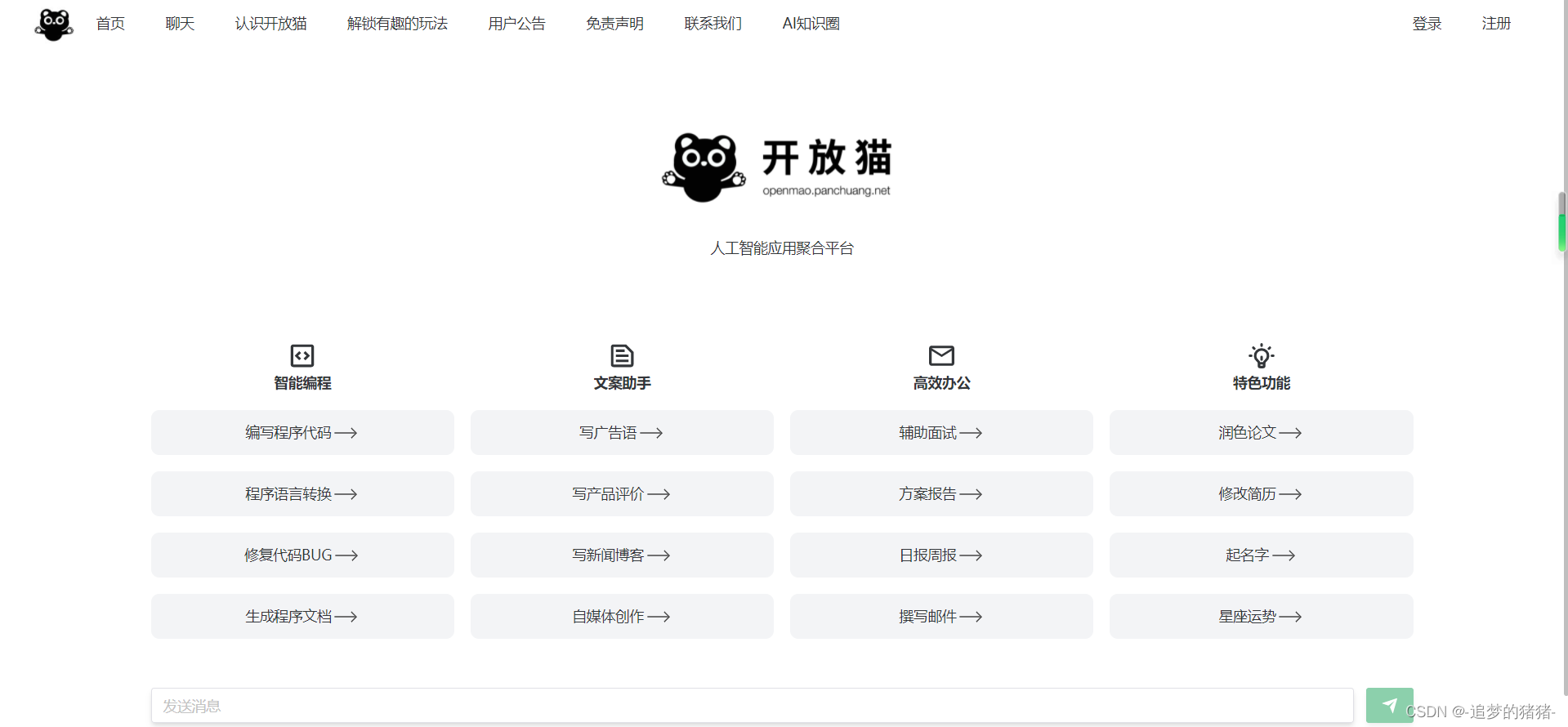Go to the 聊天 nav item
Image resolution: width=1568 pixels, height=727 pixels.
click(x=180, y=24)
